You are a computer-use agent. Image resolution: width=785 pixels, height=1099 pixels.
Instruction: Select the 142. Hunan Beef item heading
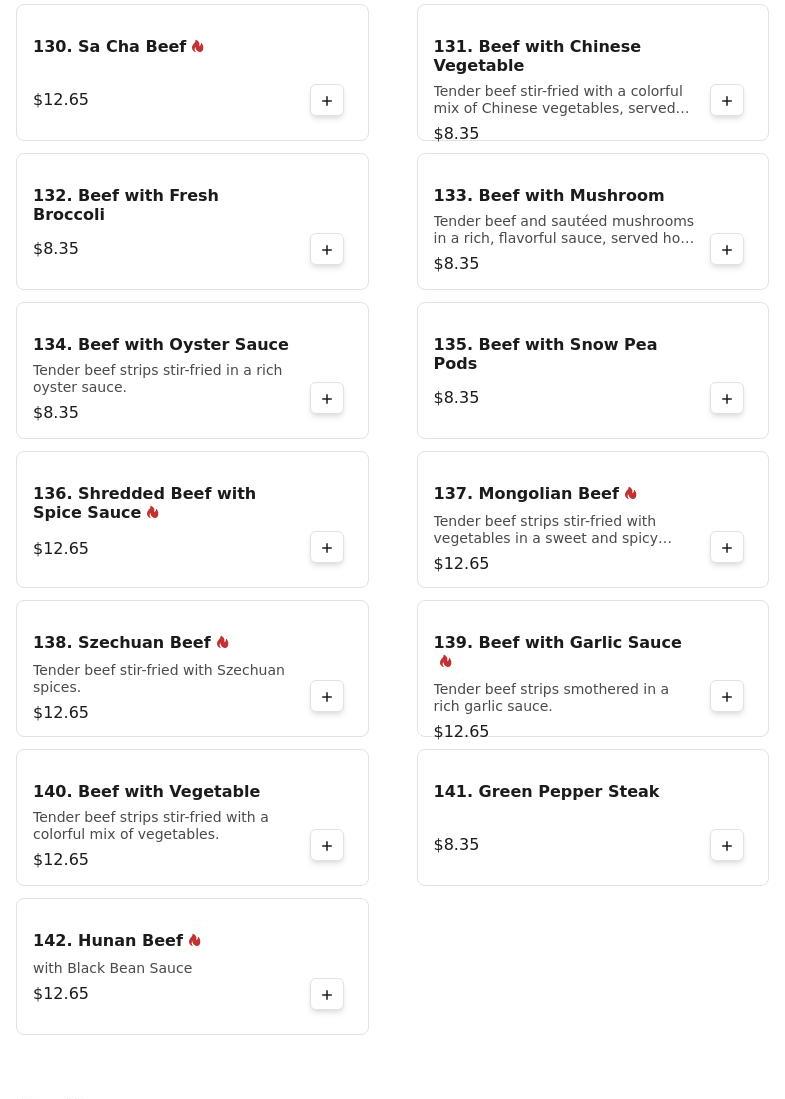[x=108, y=941]
